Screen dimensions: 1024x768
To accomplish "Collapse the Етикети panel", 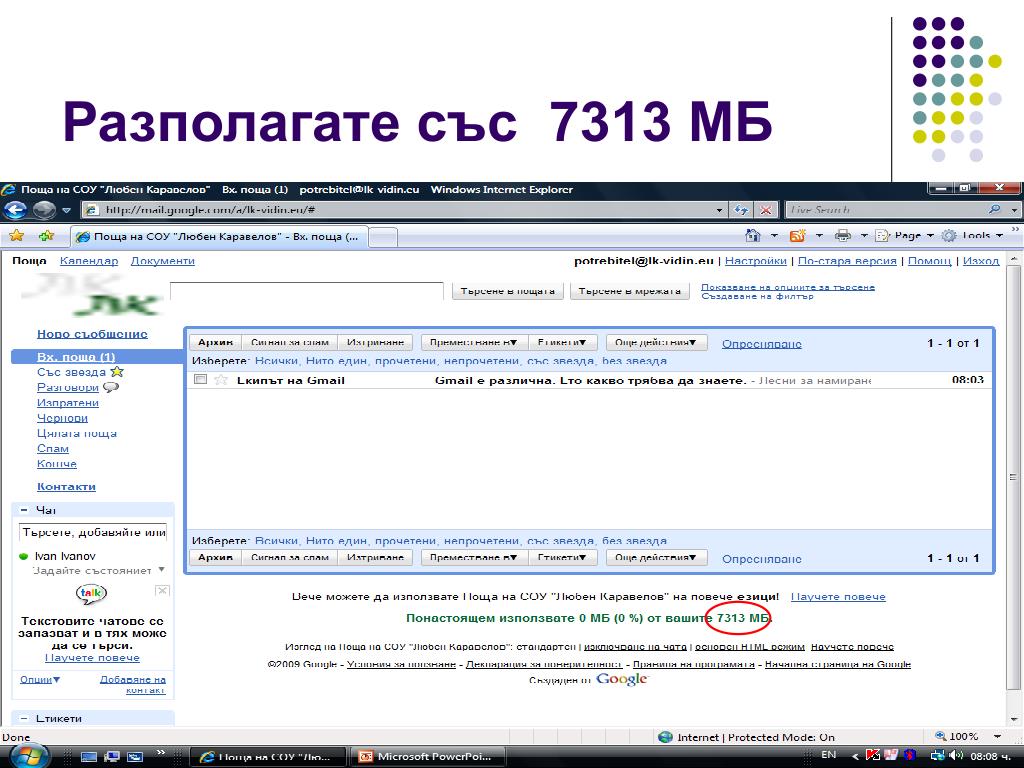I will coord(24,718).
